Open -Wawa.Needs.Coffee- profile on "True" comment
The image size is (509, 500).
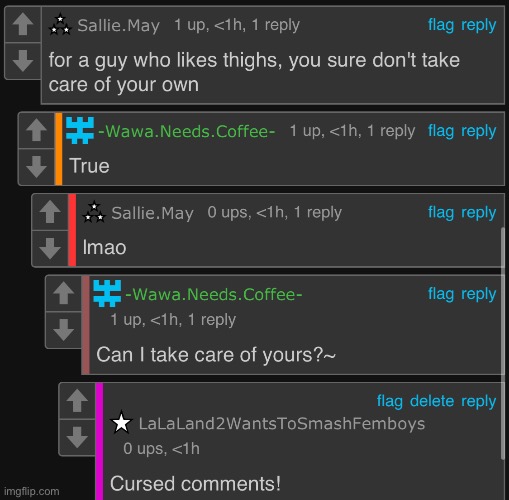[187, 131]
